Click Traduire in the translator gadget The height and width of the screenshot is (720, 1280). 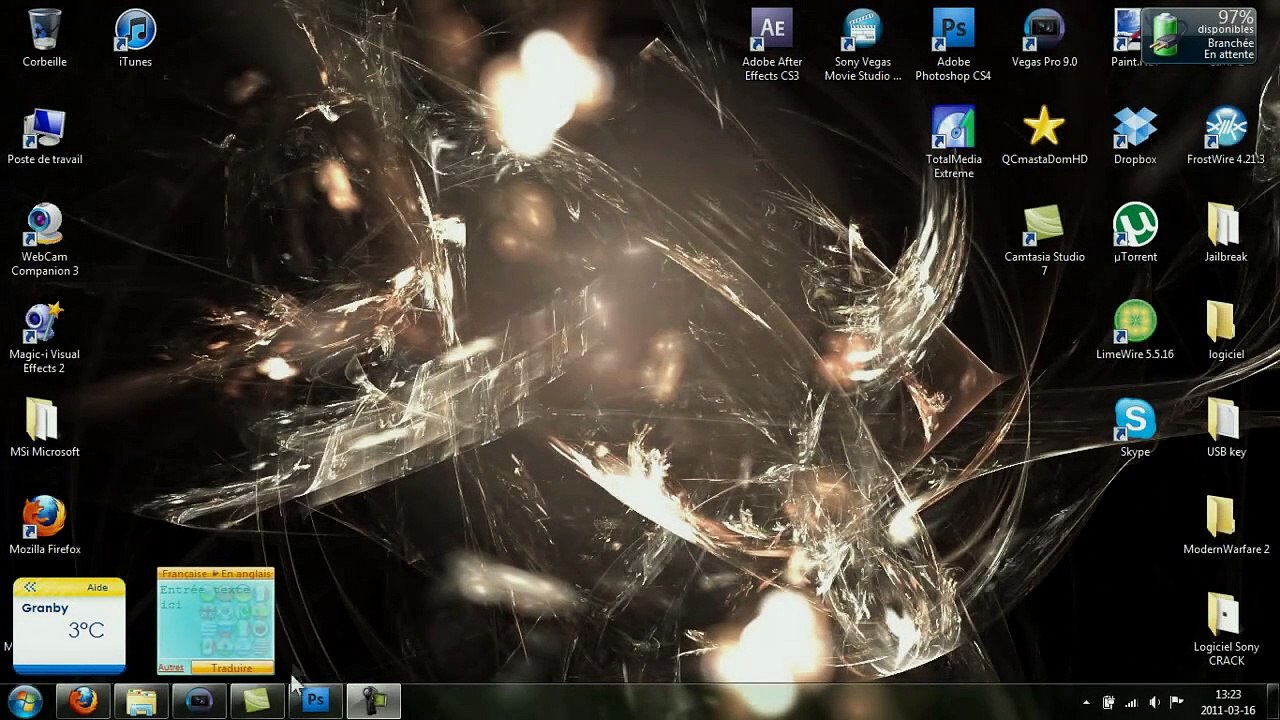click(x=231, y=668)
